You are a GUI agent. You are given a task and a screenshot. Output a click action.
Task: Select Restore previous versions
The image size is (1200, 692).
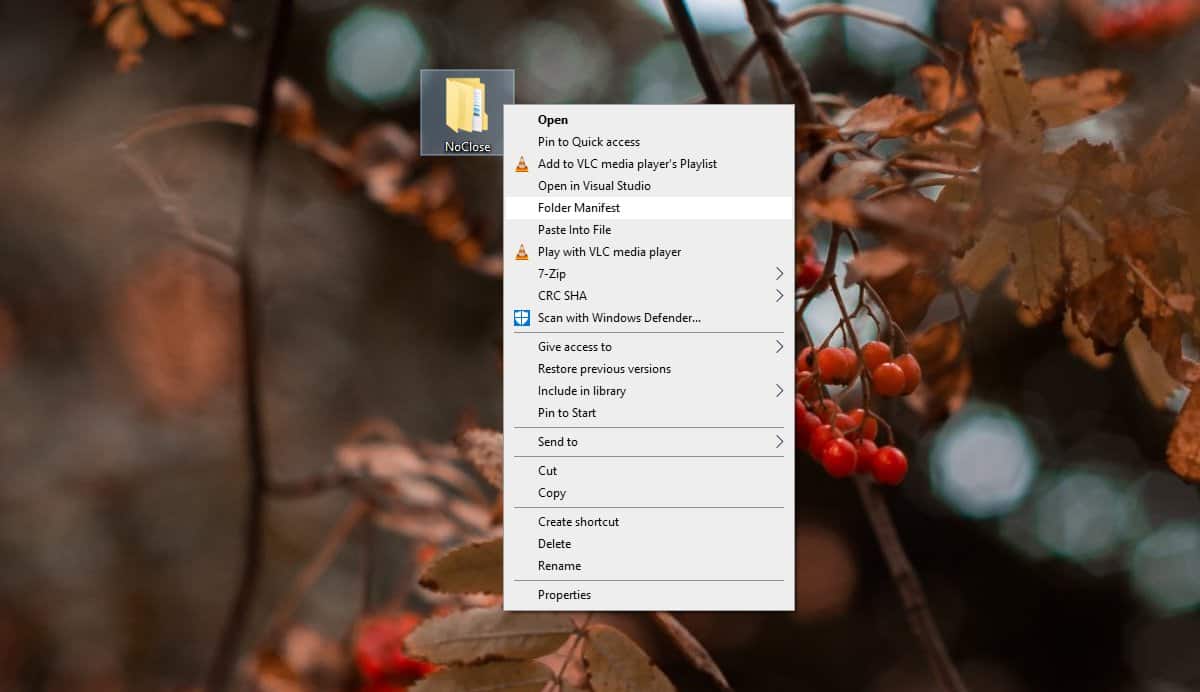(649, 369)
